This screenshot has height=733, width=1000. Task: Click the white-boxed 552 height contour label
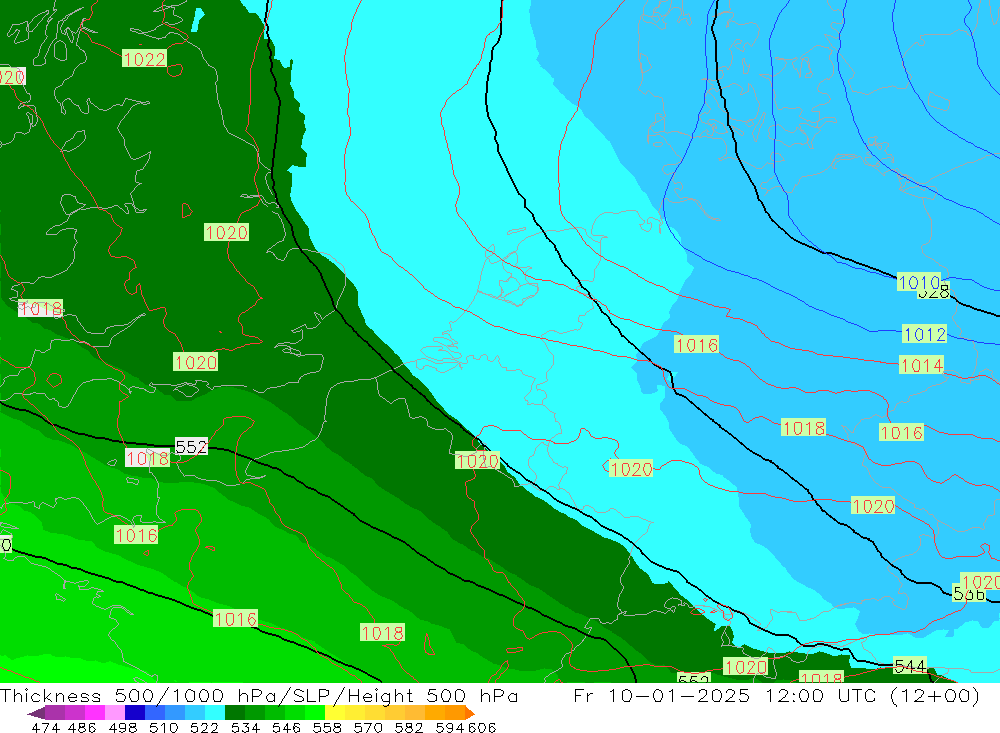tap(191, 447)
